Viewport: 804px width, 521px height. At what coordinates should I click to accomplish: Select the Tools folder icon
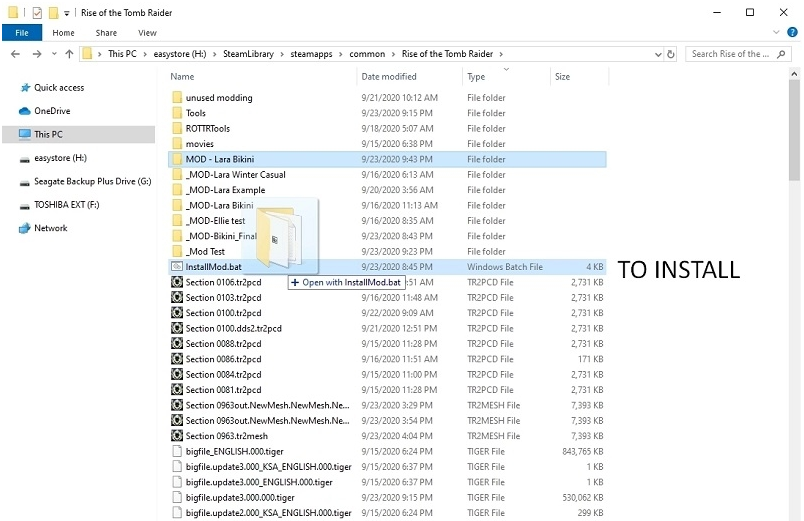177,113
